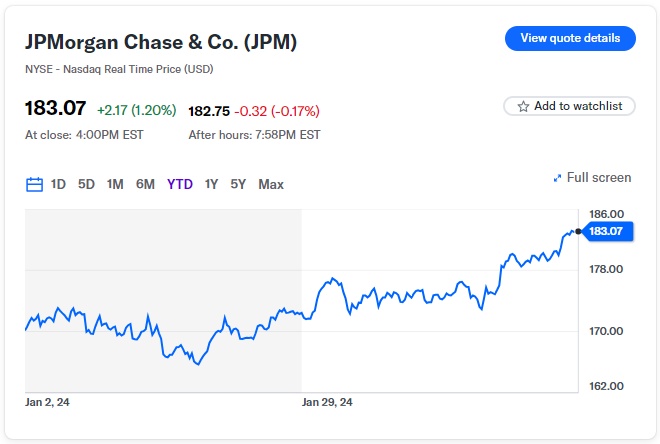Viewport: 660px width, 444px height.
Task: Click the 186.00 price axis label
Action: [x=607, y=214]
